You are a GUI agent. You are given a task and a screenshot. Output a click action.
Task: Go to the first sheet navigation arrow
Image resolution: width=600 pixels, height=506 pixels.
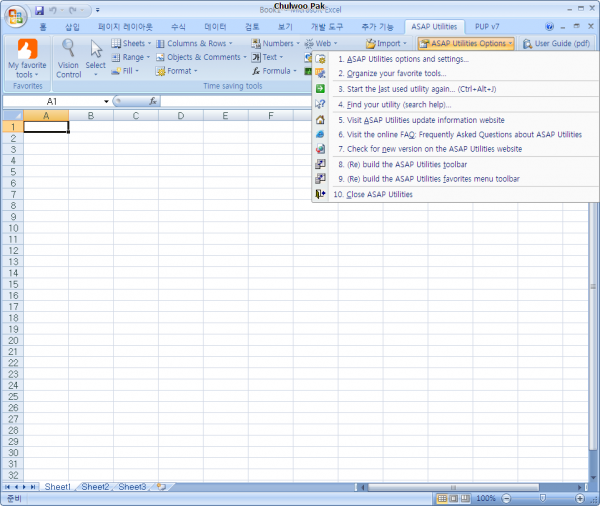coord(7,487)
